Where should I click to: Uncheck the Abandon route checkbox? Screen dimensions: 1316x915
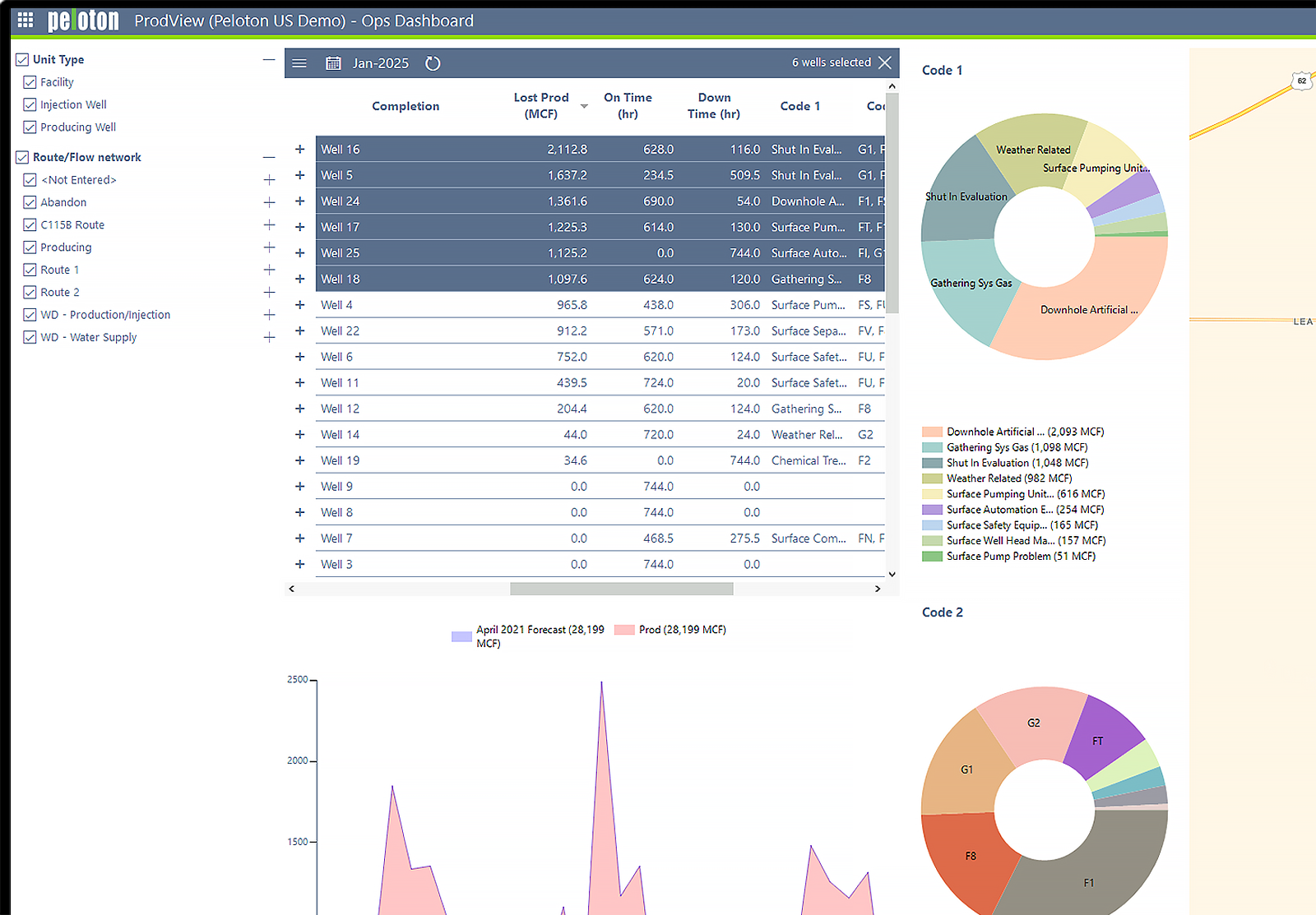tap(29, 201)
